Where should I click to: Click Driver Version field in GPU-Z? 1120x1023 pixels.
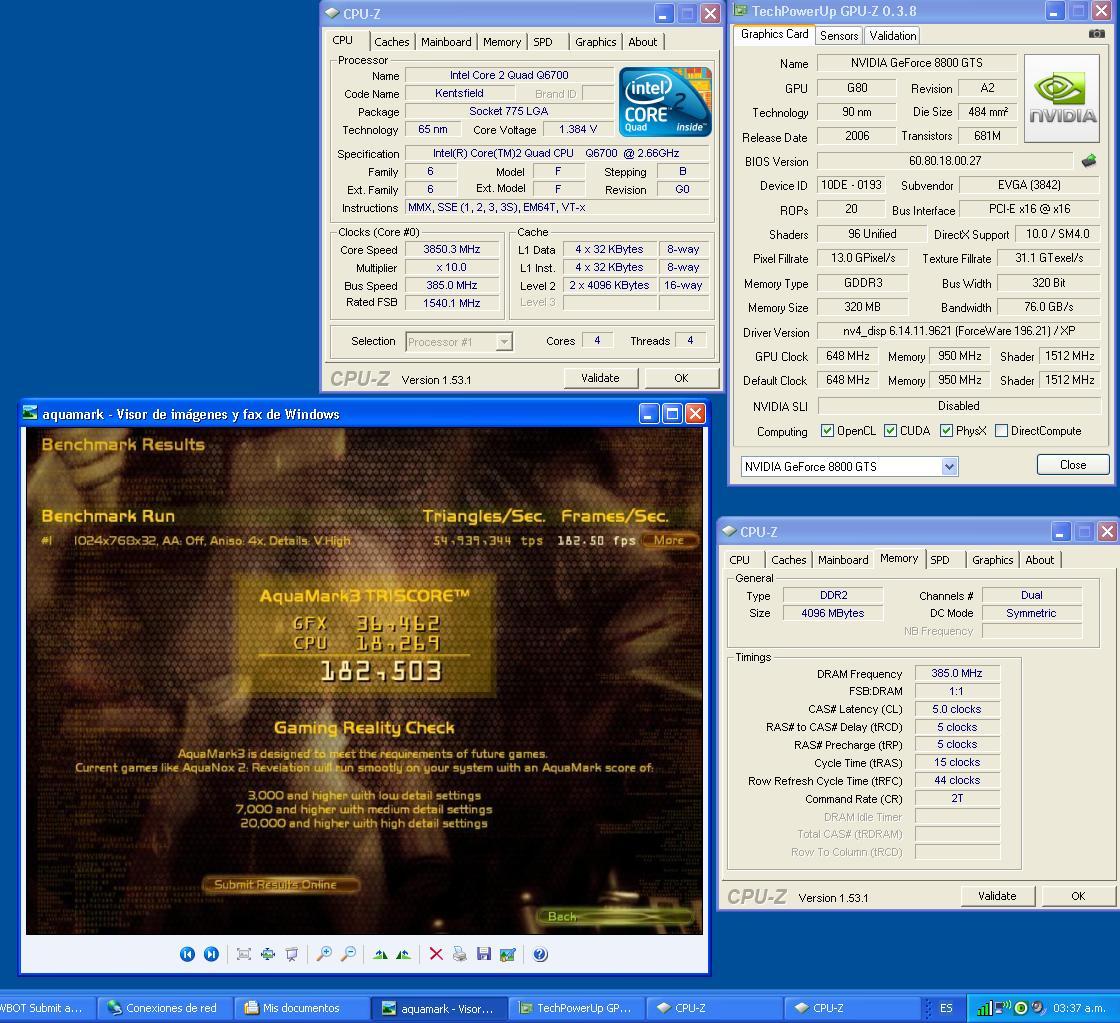click(x=959, y=331)
